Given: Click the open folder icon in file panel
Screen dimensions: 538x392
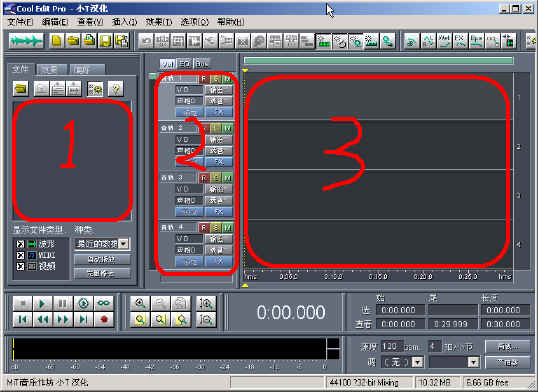Looking at the screenshot, I should click(21, 89).
